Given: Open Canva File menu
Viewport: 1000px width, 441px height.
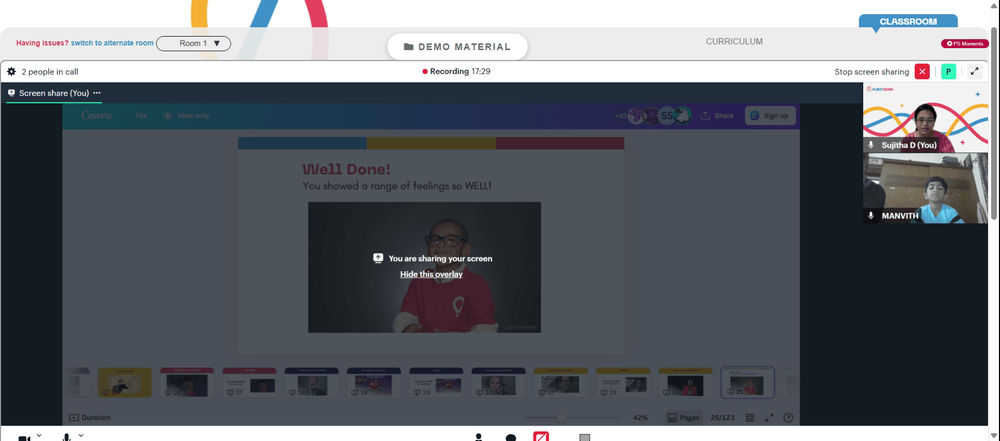Looking at the screenshot, I should pyautogui.click(x=142, y=116).
